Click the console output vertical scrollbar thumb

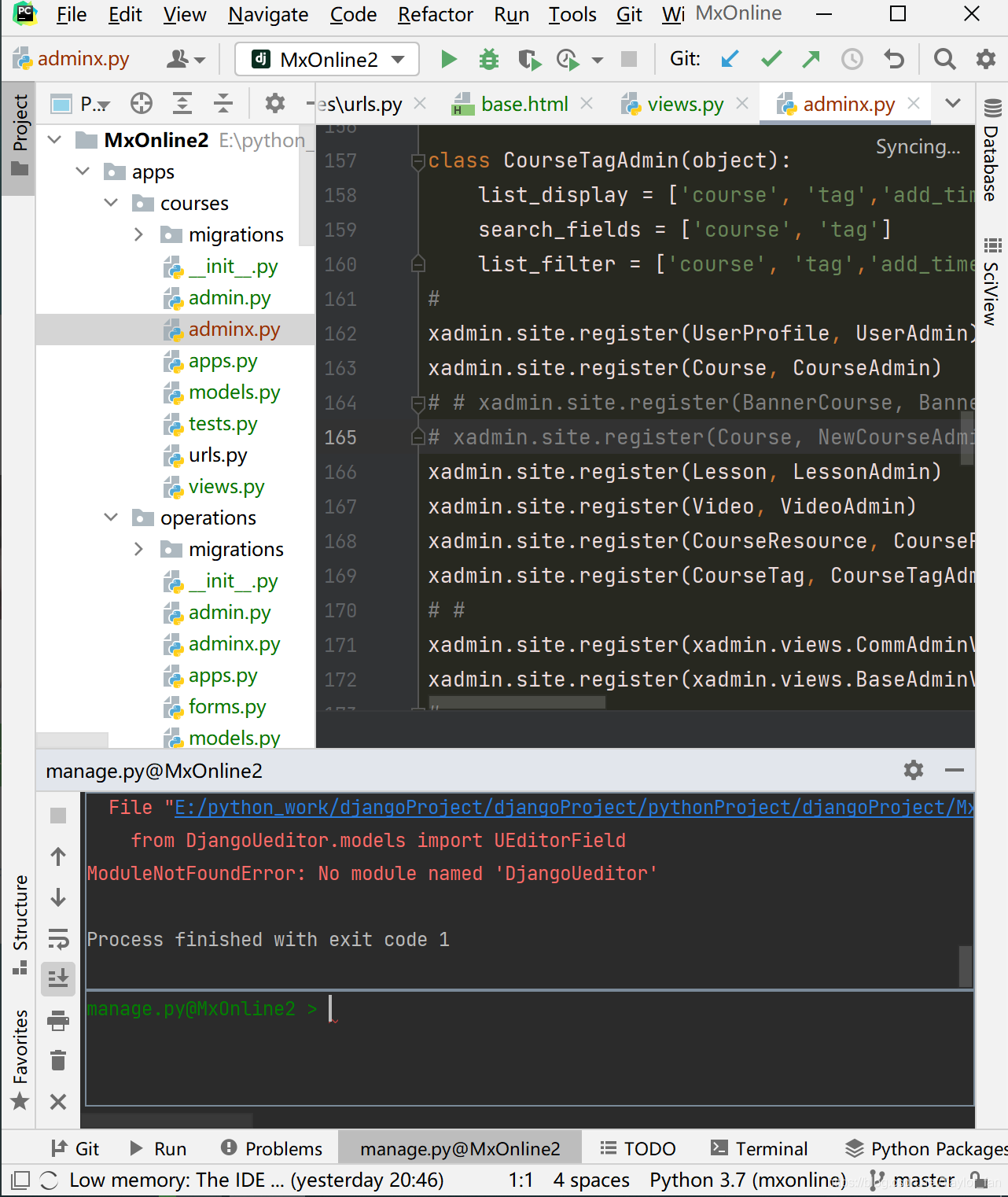(x=966, y=966)
